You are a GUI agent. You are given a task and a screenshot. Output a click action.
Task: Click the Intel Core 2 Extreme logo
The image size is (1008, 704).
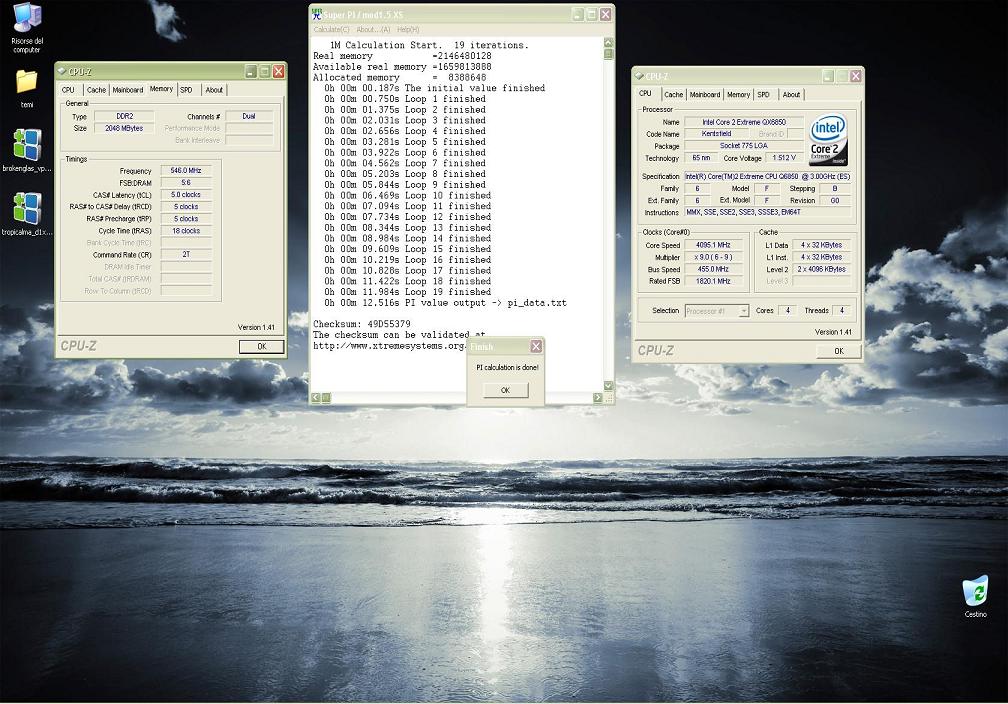click(x=828, y=140)
